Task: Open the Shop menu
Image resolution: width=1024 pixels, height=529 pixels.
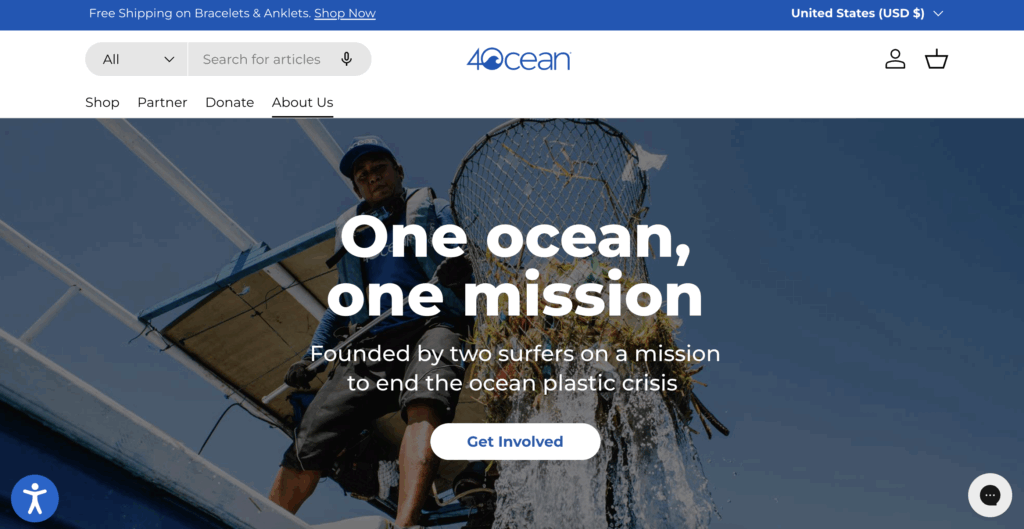Action: pyautogui.click(x=102, y=102)
